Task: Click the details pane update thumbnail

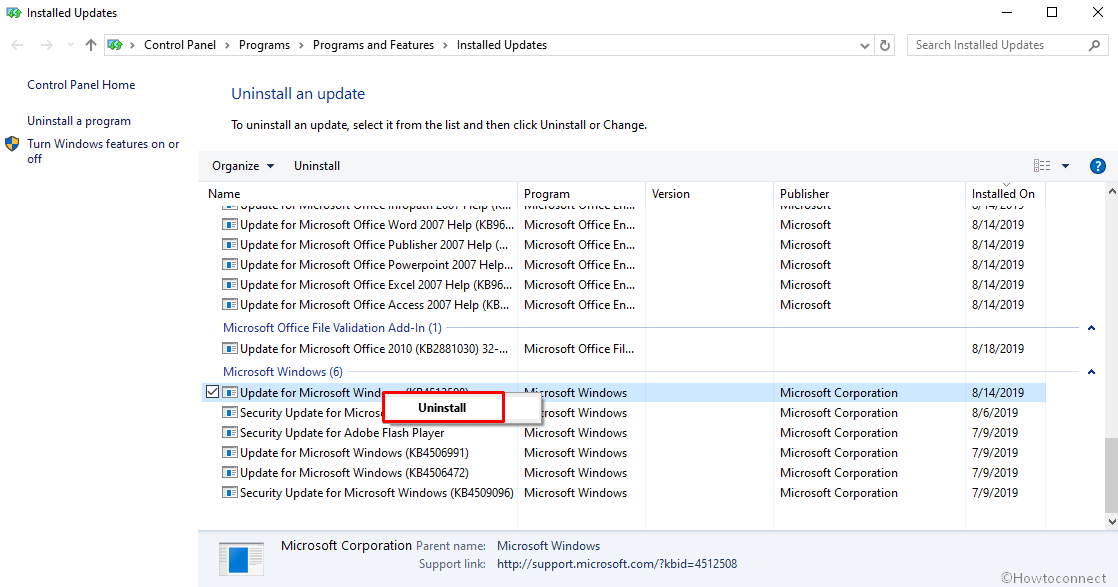Action: pos(241,559)
